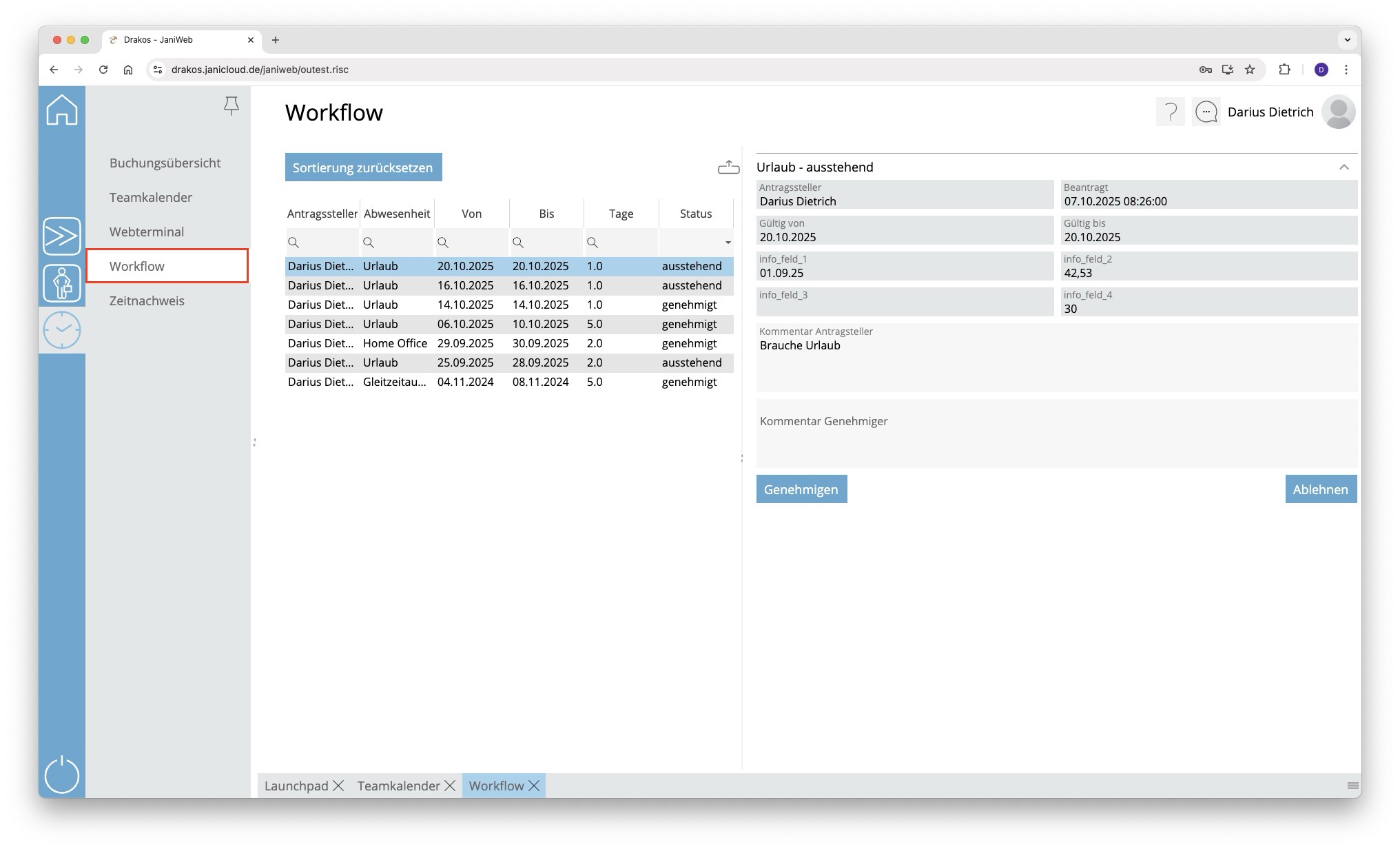Click the power logout icon
The image size is (1400, 849).
point(62,775)
